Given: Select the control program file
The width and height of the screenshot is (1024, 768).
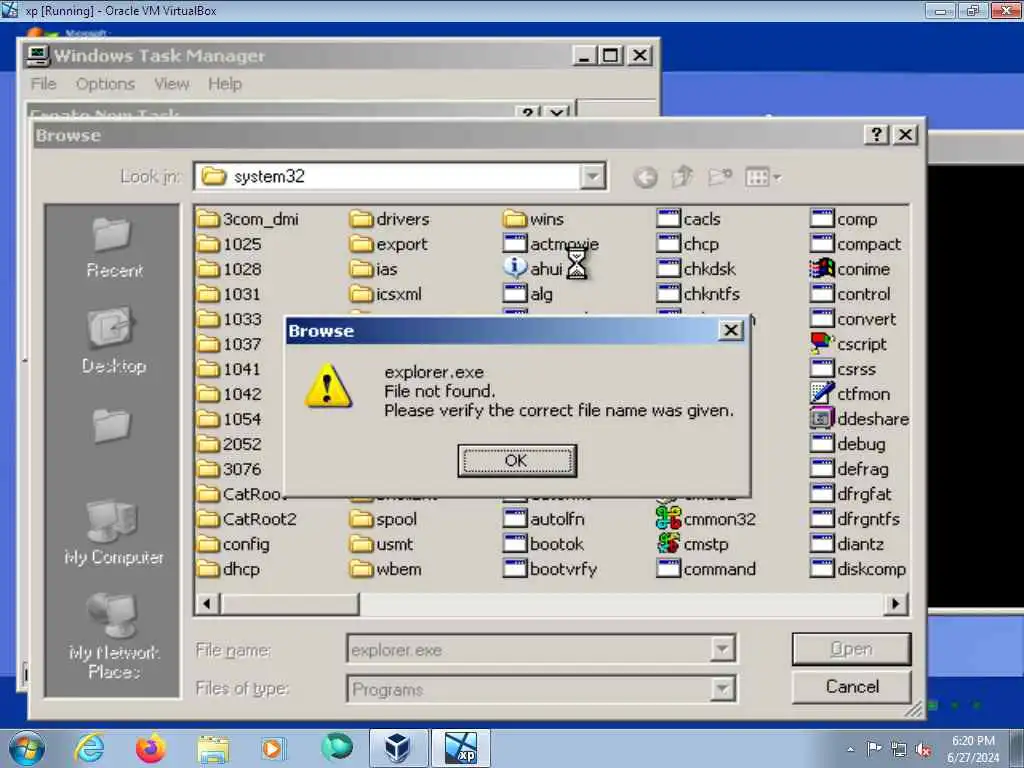Looking at the screenshot, I should tap(850, 294).
